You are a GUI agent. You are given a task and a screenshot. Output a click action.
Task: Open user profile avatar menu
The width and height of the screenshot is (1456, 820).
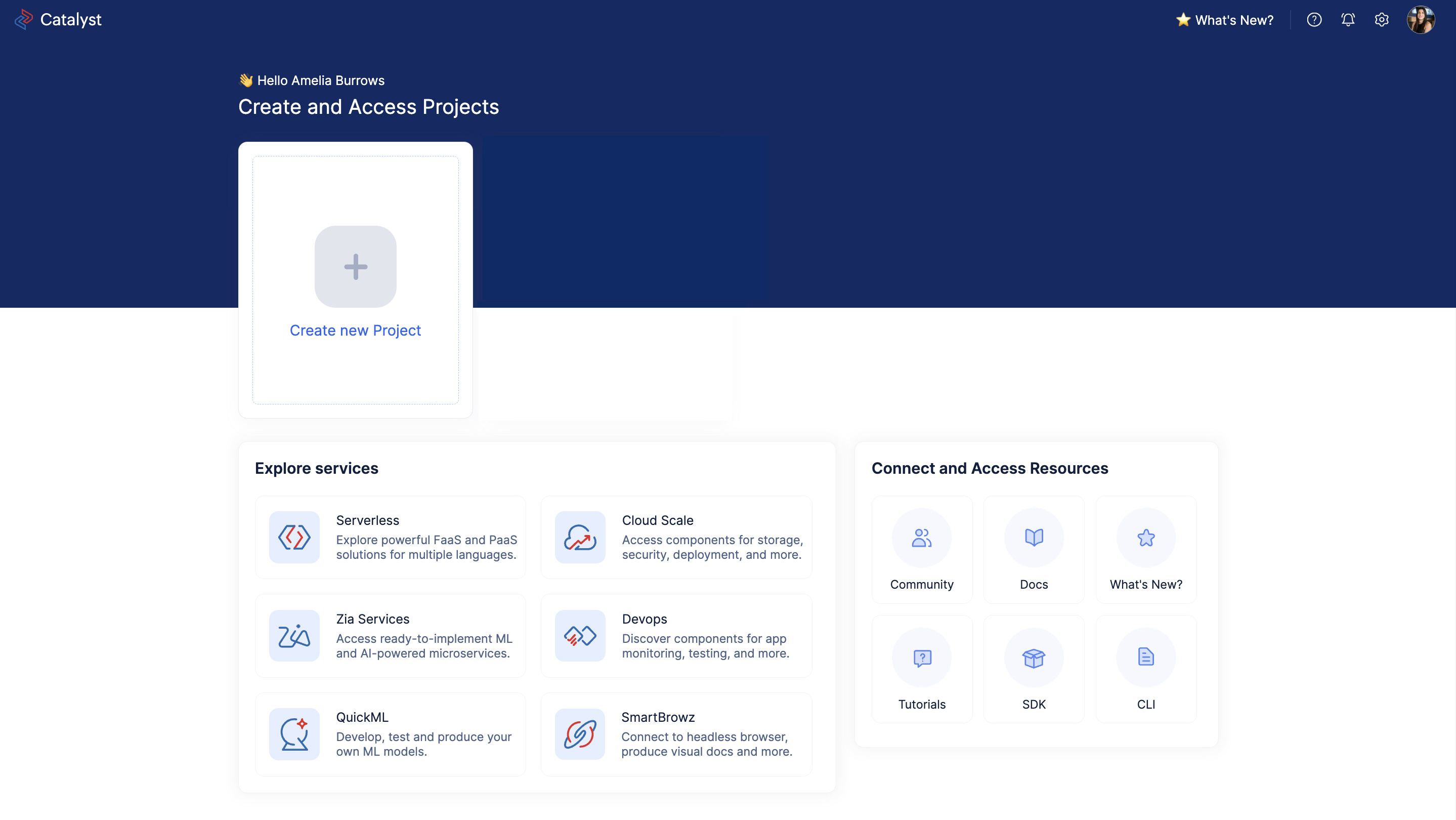[x=1420, y=19]
